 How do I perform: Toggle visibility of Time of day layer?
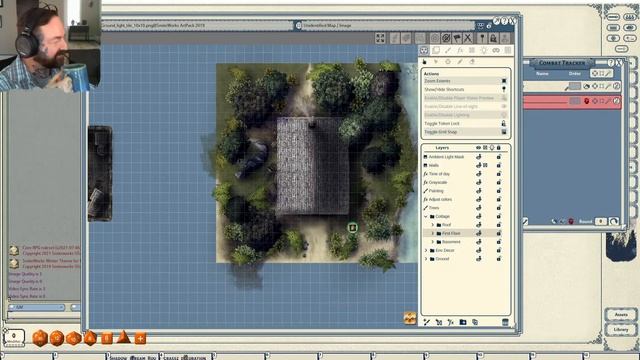479,174
